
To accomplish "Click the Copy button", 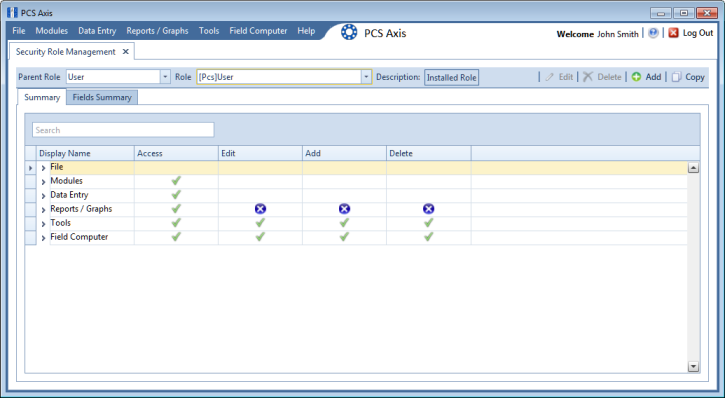I will tap(688, 77).
